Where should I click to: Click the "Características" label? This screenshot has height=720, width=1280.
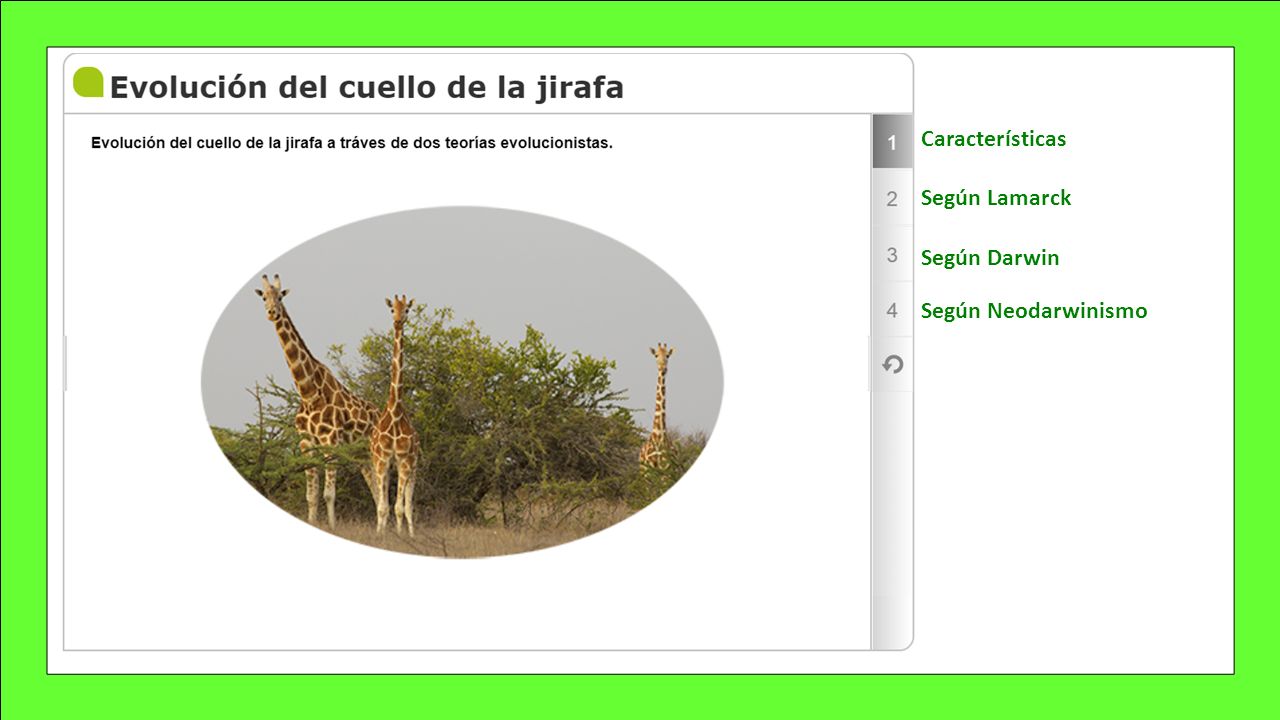[x=993, y=139]
